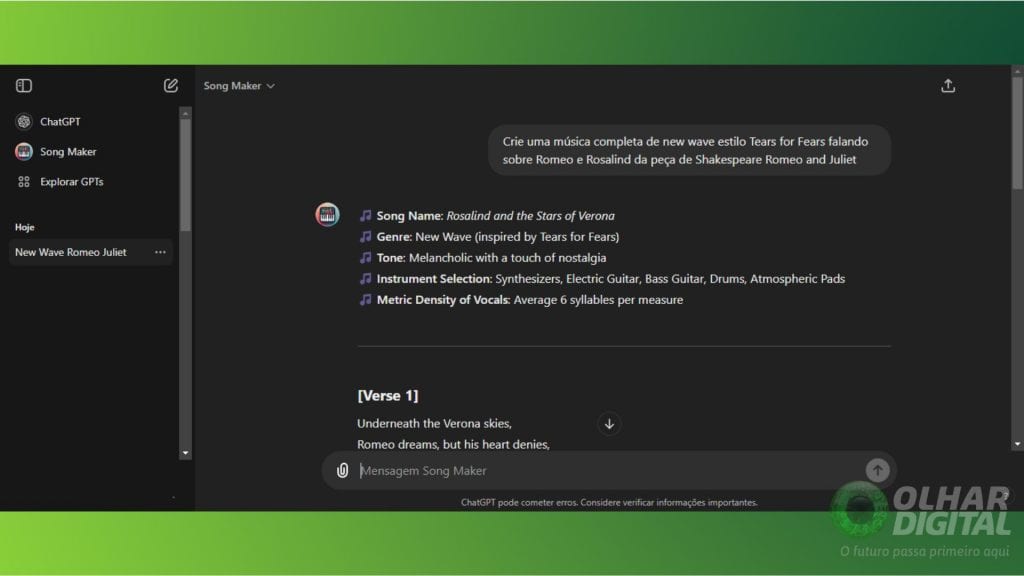The width and height of the screenshot is (1024, 576).
Task: Click the sidebar scrollbar down arrow
Action: pyautogui.click(x=185, y=453)
